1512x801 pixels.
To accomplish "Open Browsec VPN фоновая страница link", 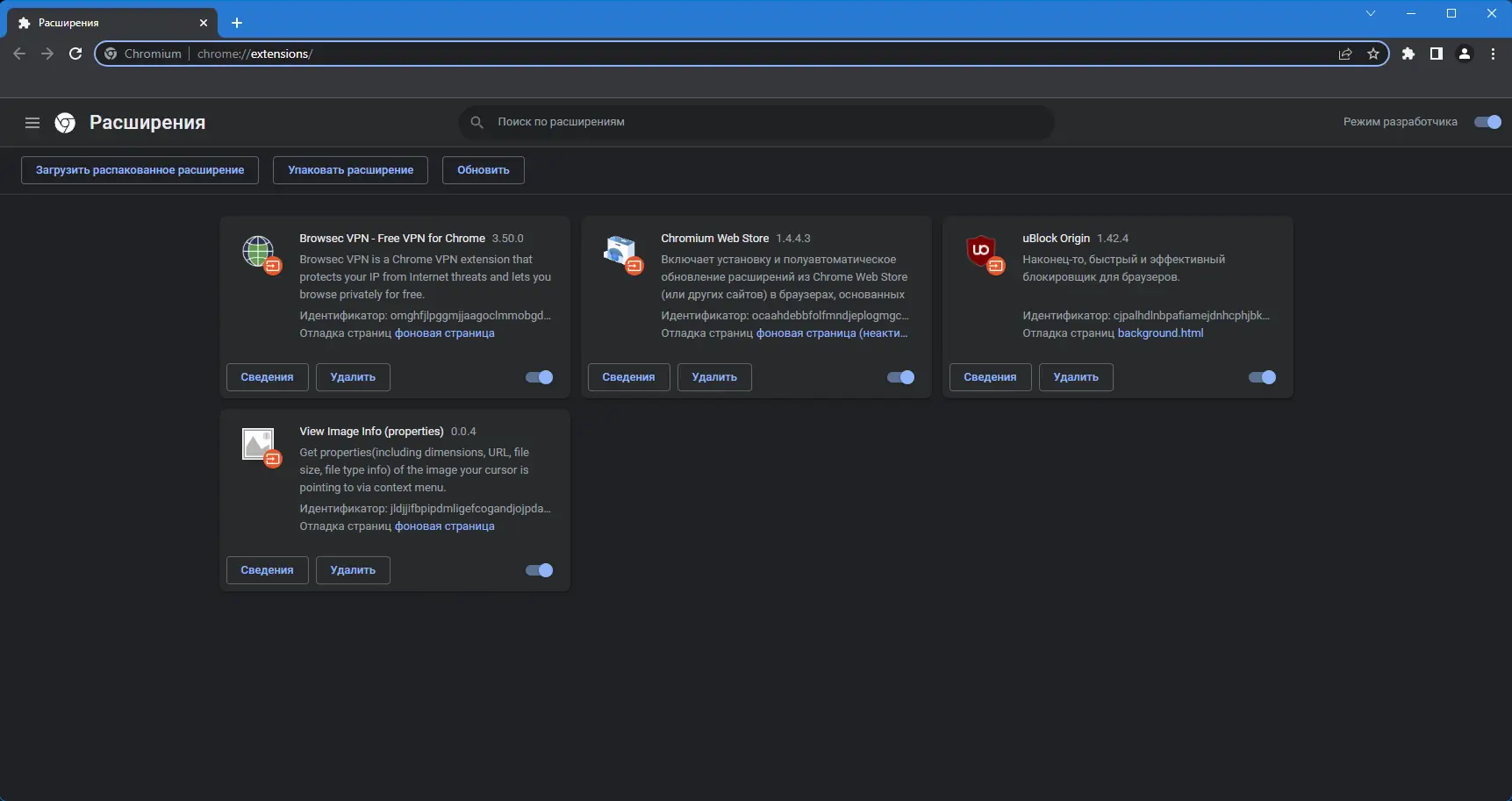I will pos(445,333).
